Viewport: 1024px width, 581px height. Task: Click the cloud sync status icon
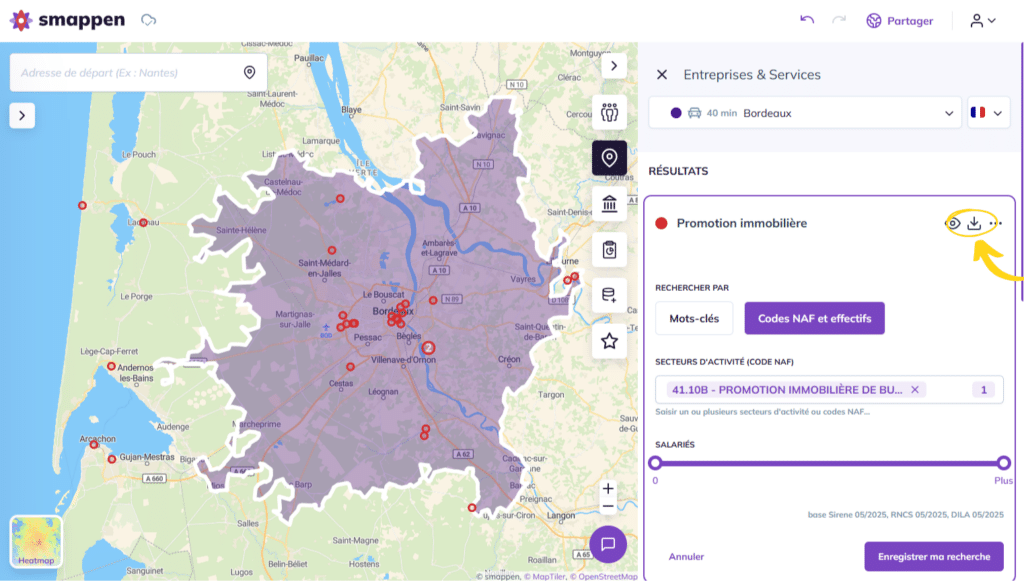click(149, 20)
